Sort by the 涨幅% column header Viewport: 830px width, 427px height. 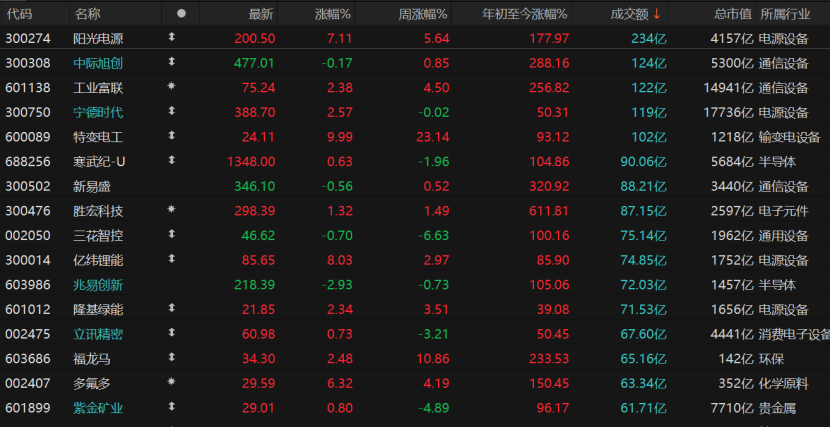coord(332,14)
